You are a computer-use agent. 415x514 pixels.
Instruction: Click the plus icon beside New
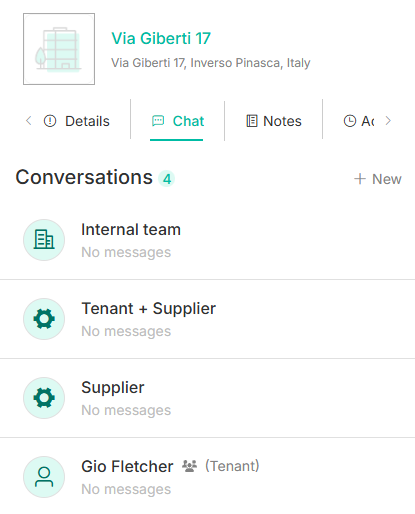click(x=360, y=179)
